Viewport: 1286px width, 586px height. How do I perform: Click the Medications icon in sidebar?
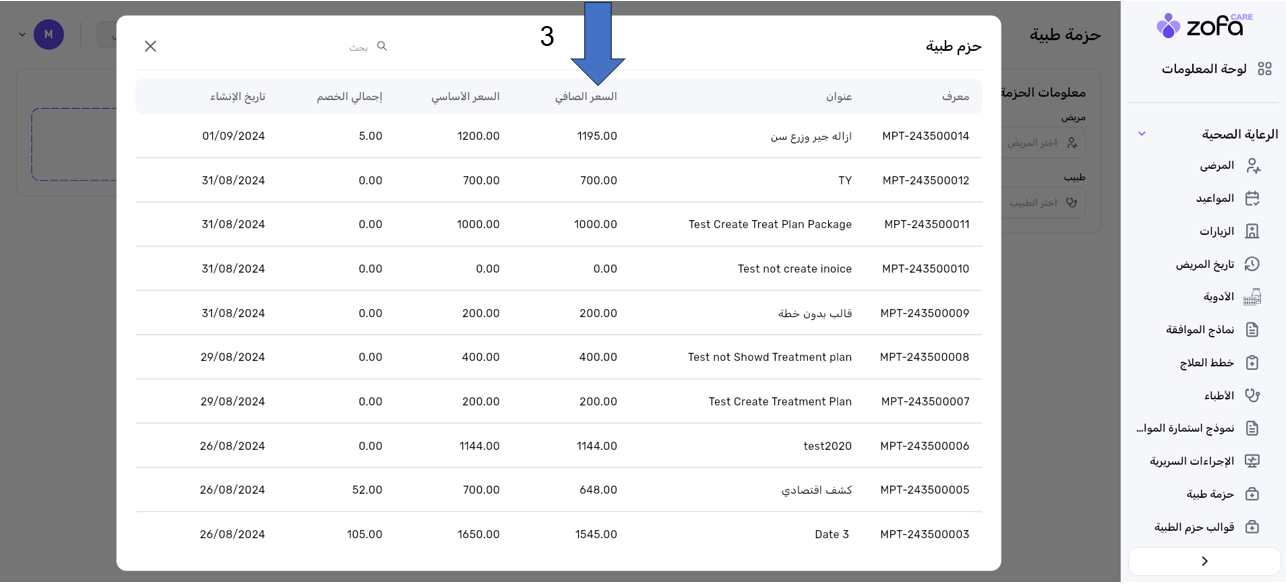pos(1252,297)
